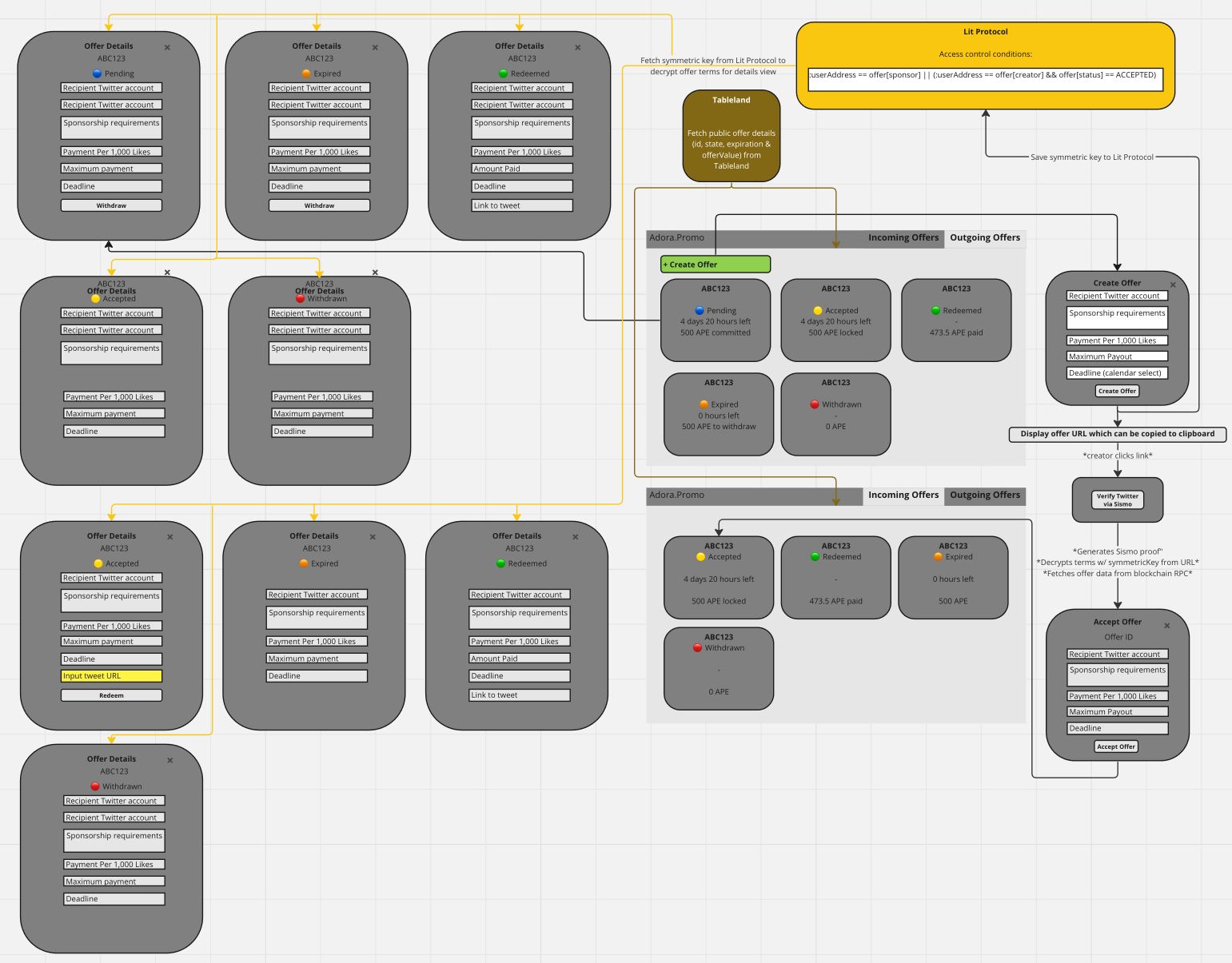
Task: Click the orange dot on the Expired card with Withdraw button
Action: point(306,74)
